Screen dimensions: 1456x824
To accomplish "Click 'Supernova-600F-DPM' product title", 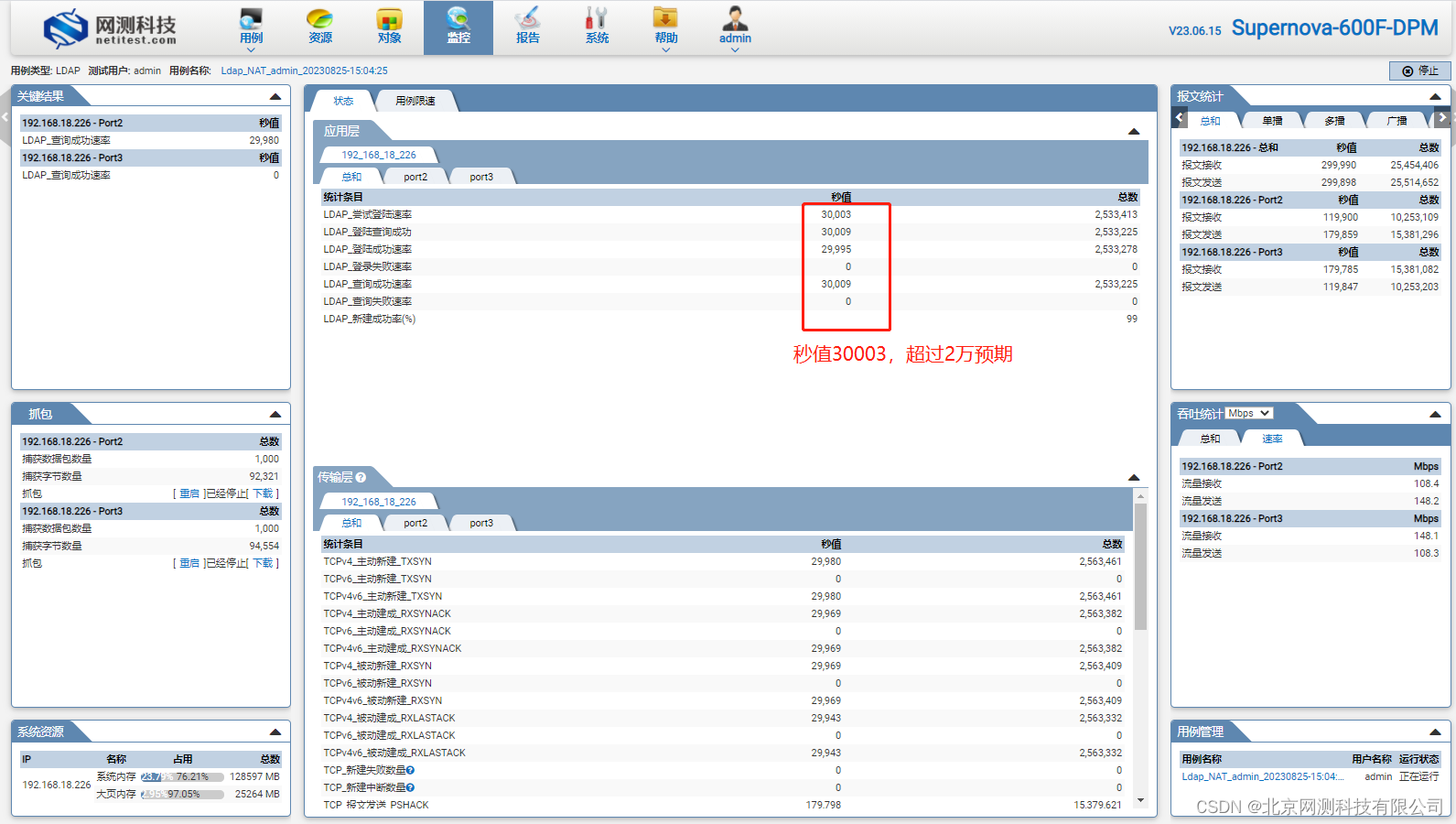I will pyautogui.click(x=1334, y=28).
